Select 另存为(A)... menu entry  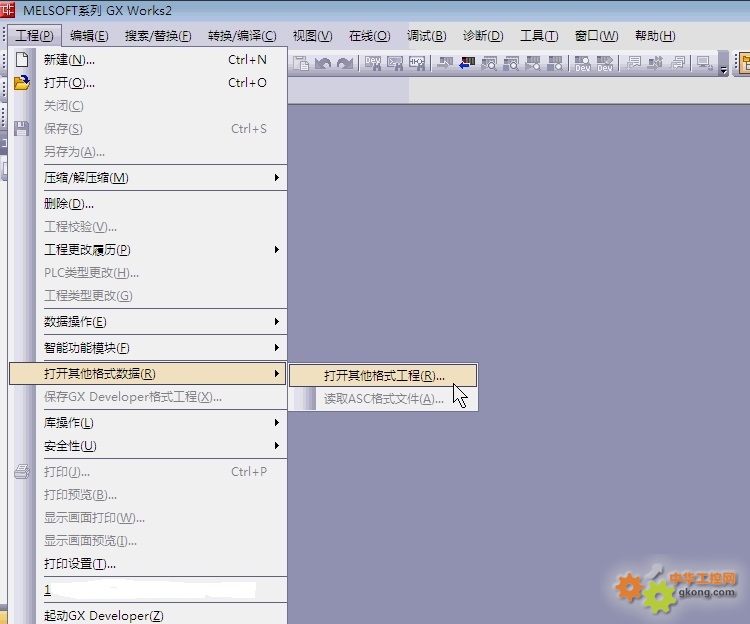pos(148,152)
